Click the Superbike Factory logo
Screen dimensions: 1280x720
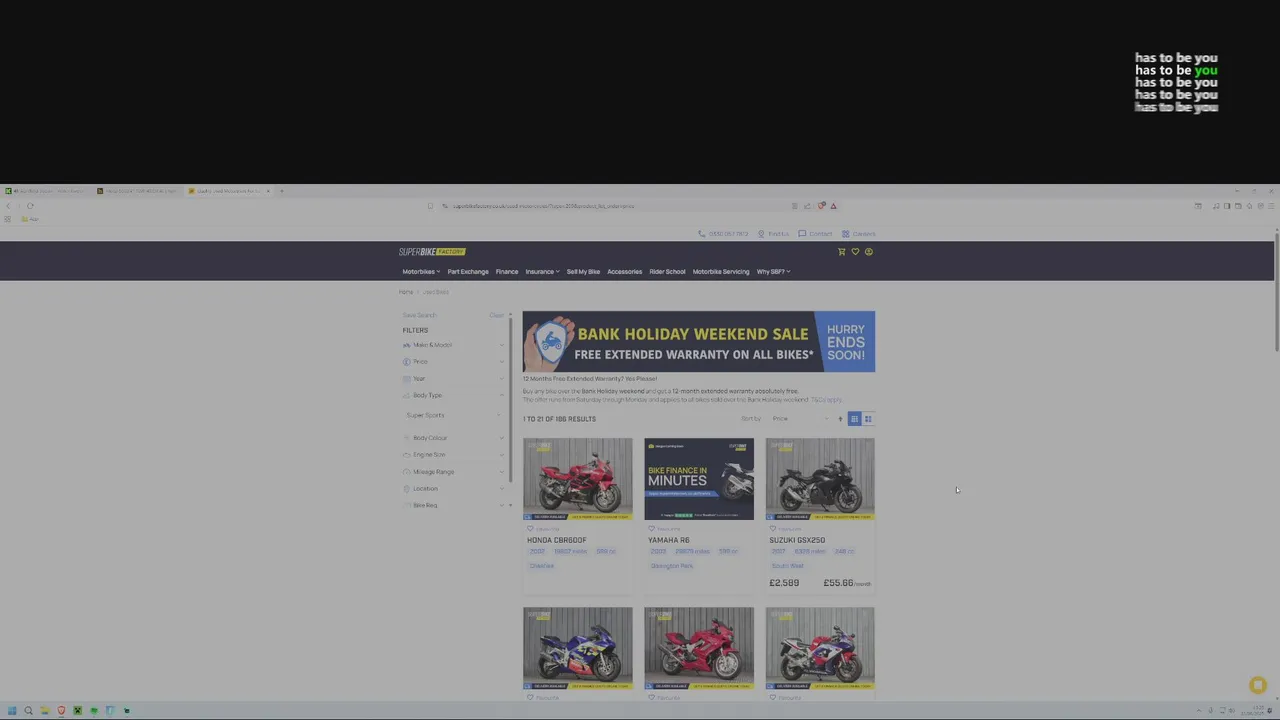(432, 252)
